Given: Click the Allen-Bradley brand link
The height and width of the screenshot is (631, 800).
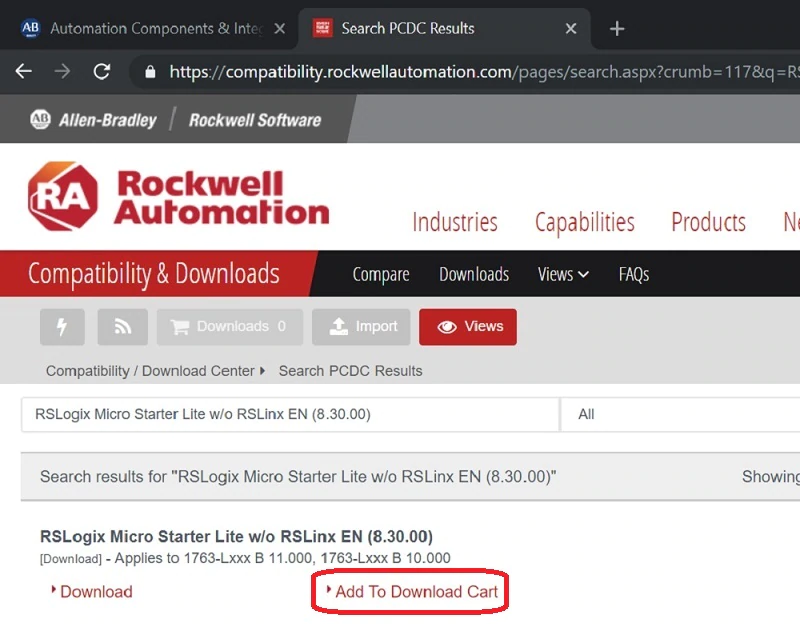Looking at the screenshot, I should tap(93, 120).
